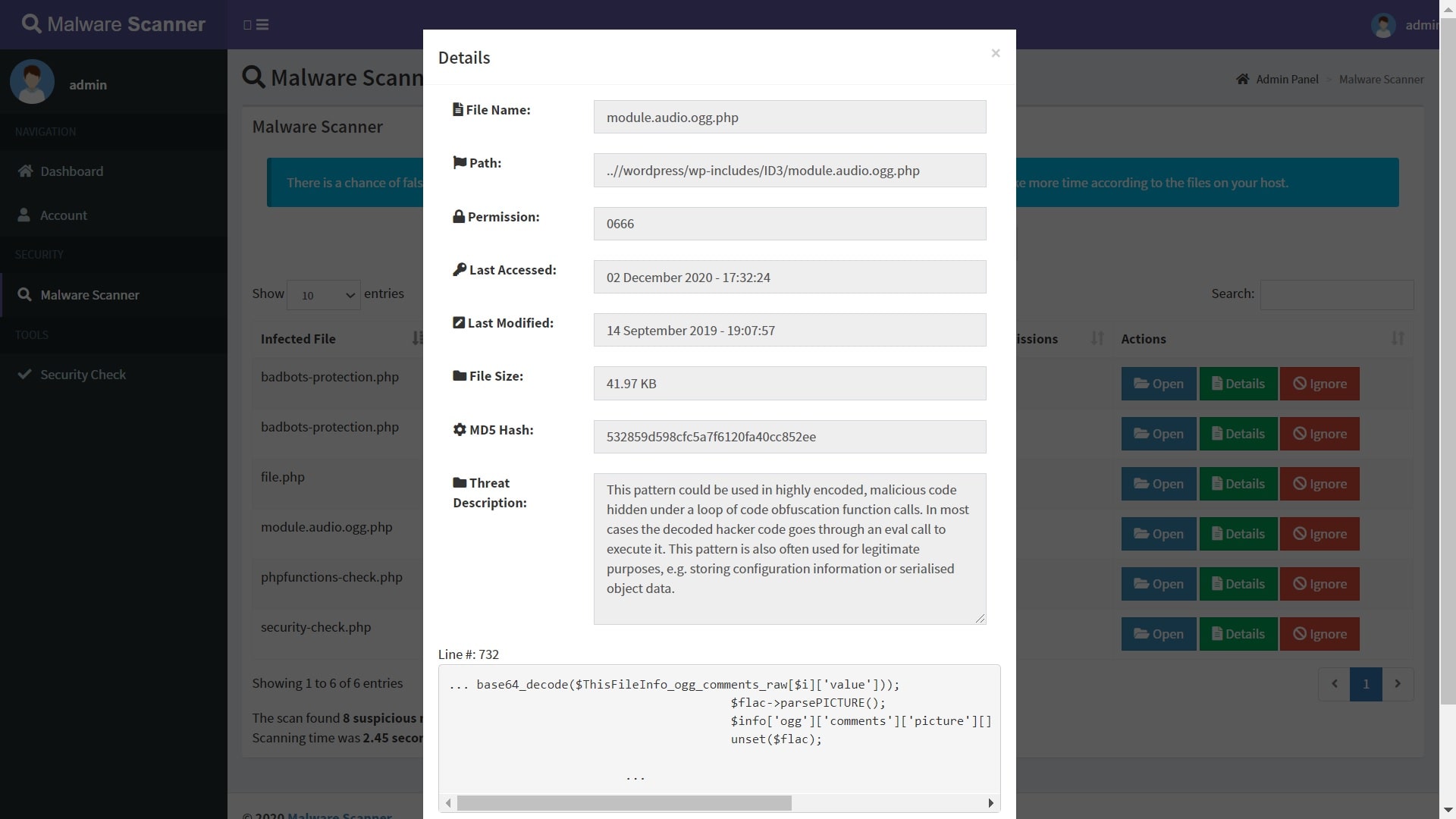The image size is (1456, 819).
Task: Sort by the Permissions column arrows
Action: click(1097, 339)
